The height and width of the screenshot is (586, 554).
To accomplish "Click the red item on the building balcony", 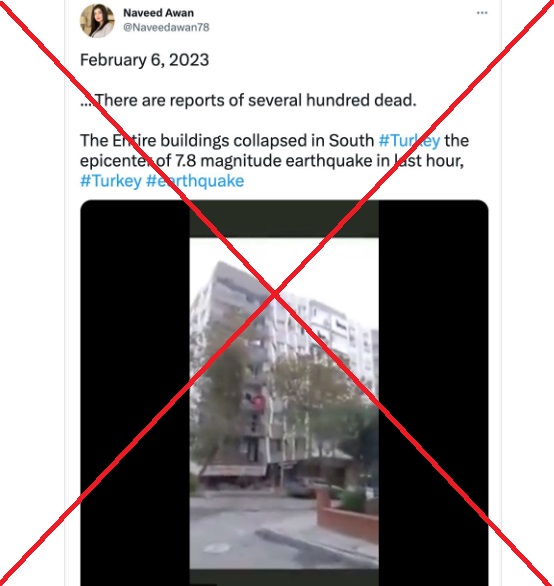I will (x=259, y=404).
